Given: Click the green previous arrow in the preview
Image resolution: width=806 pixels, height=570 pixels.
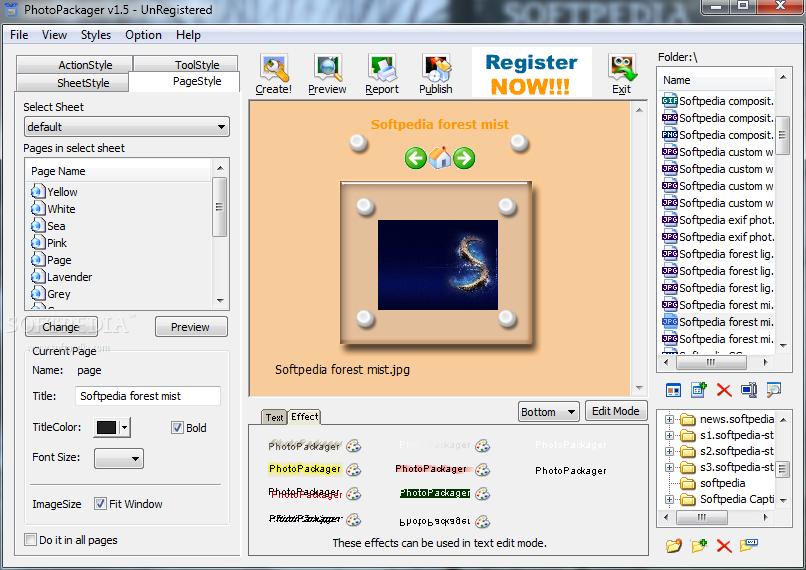Looking at the screenshot, I should (x=415, y=158).
